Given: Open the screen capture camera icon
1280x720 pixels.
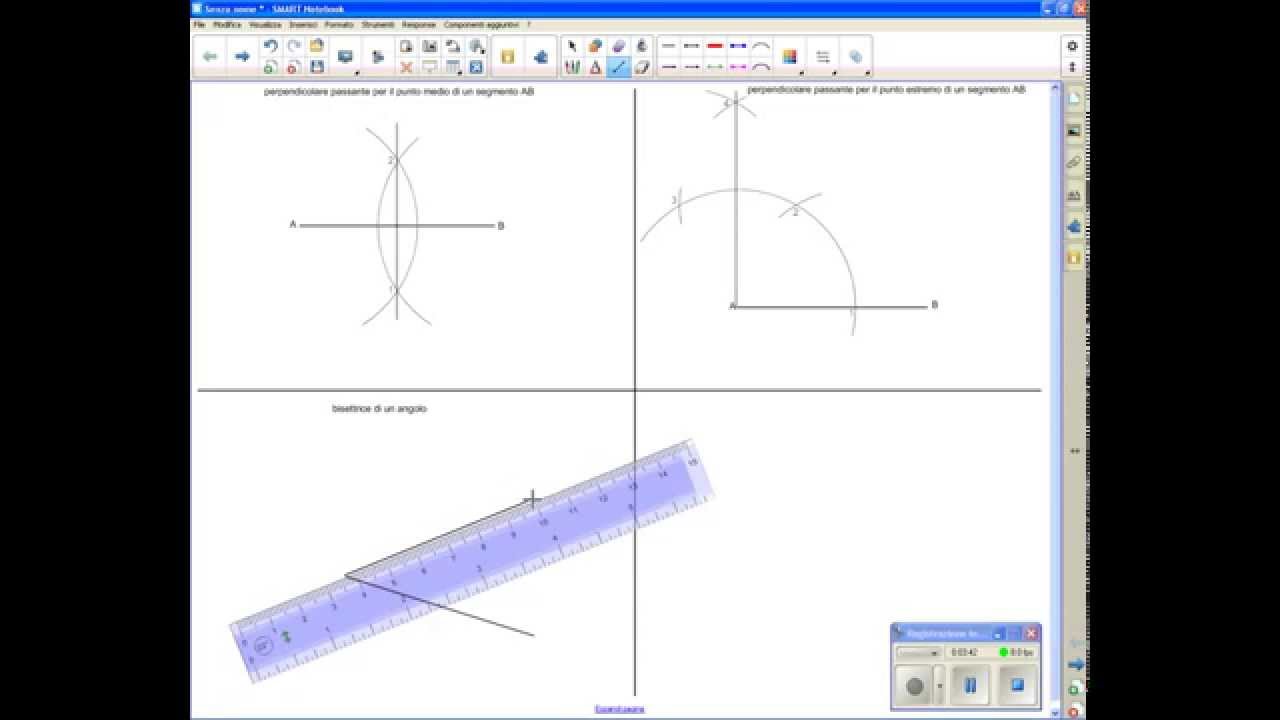Looking at the screenshot, I should (430, 46).
